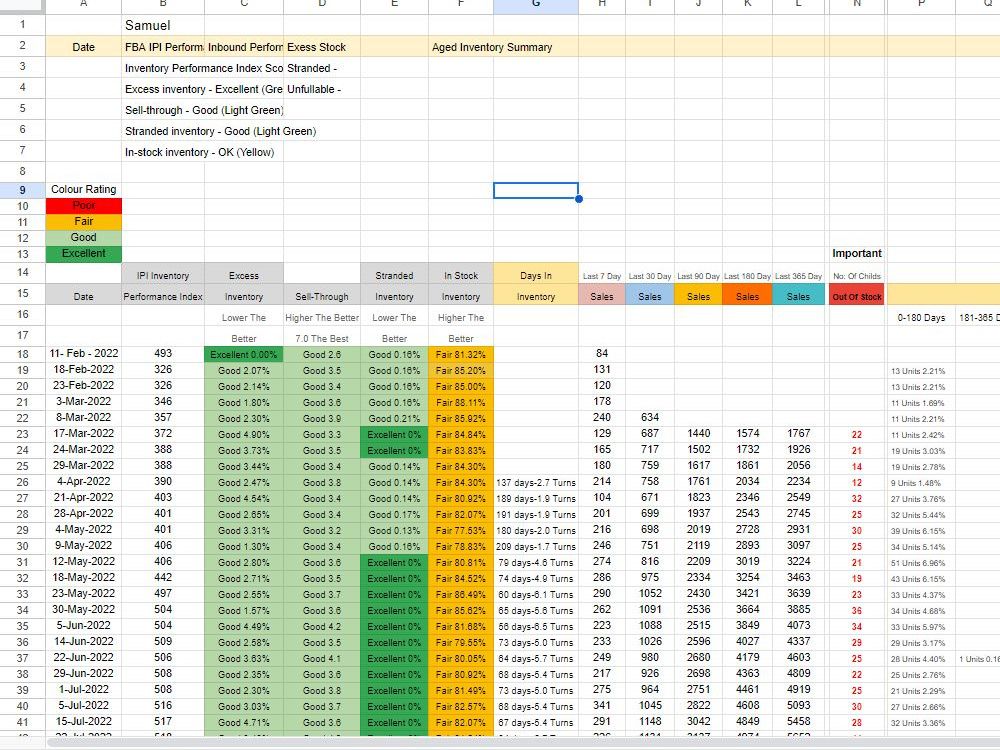This screenshot has width=1000, height=750.
Task: Click the 0-180 Days header
Action: coord(921,318)
